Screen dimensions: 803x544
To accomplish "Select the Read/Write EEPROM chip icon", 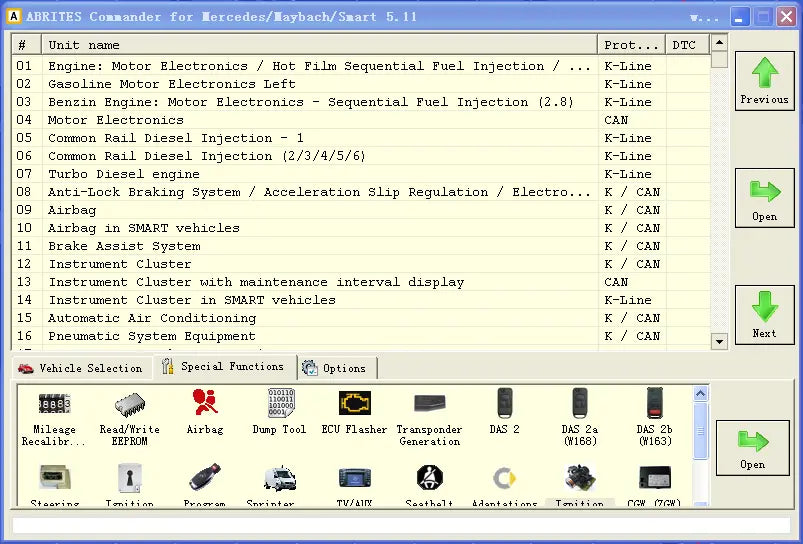I will click(130, 405).
